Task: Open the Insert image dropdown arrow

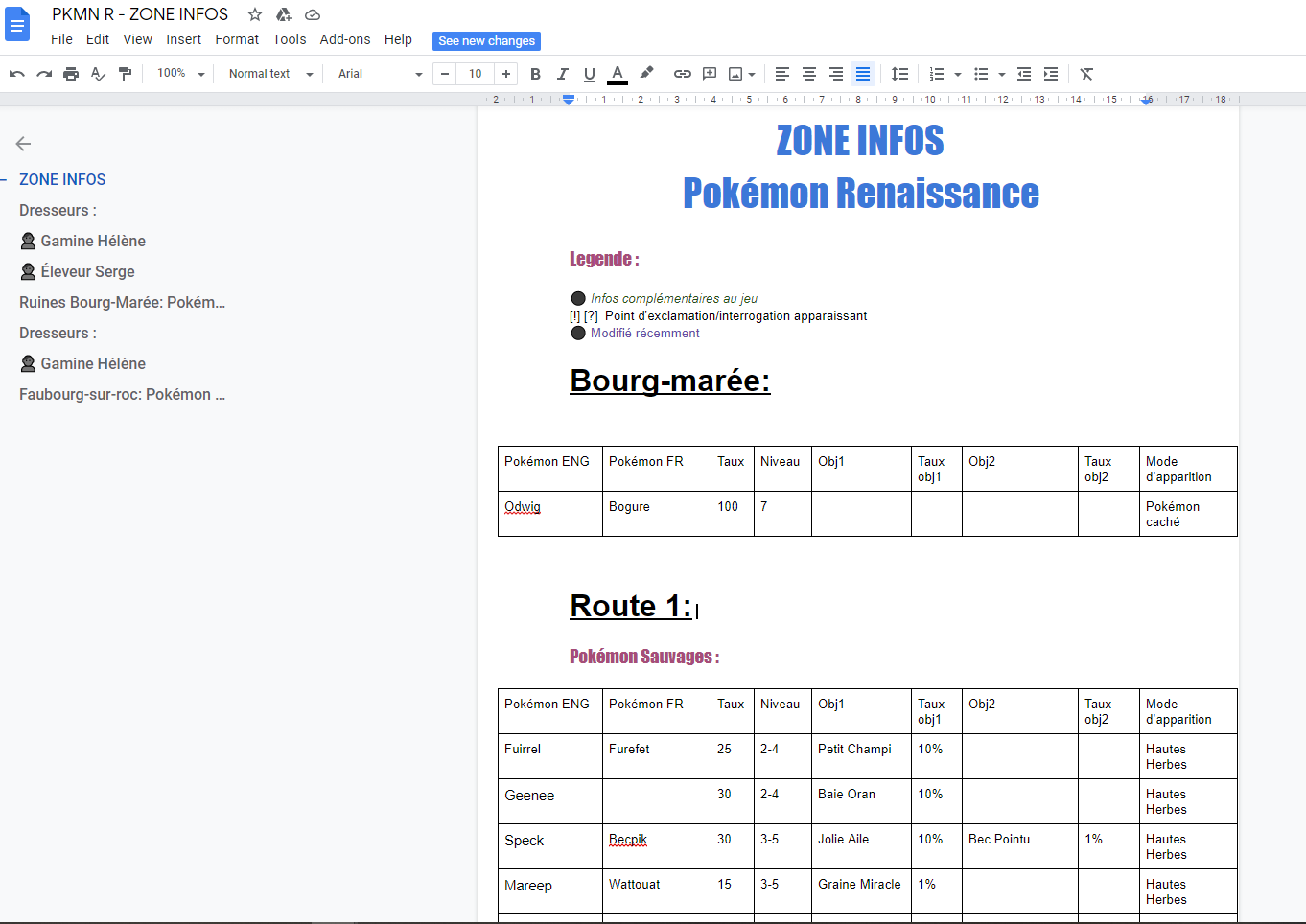Action: [752, 74]
